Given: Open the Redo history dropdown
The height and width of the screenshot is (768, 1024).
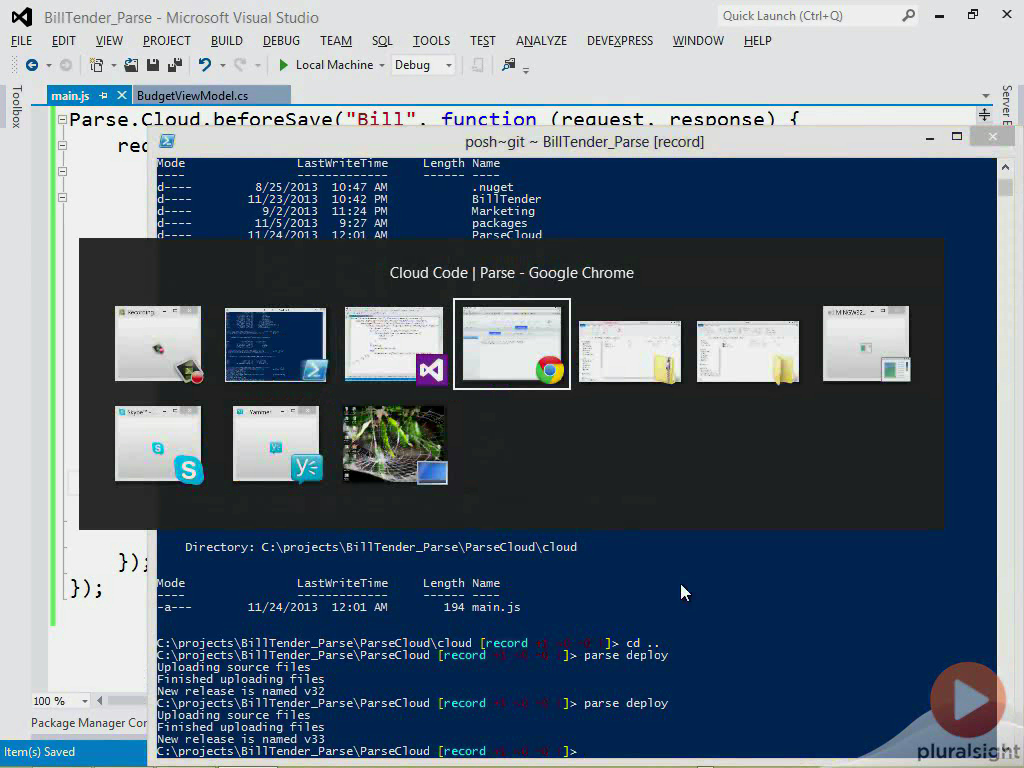Looking at the screenshot, I should [x=258, y=65].
